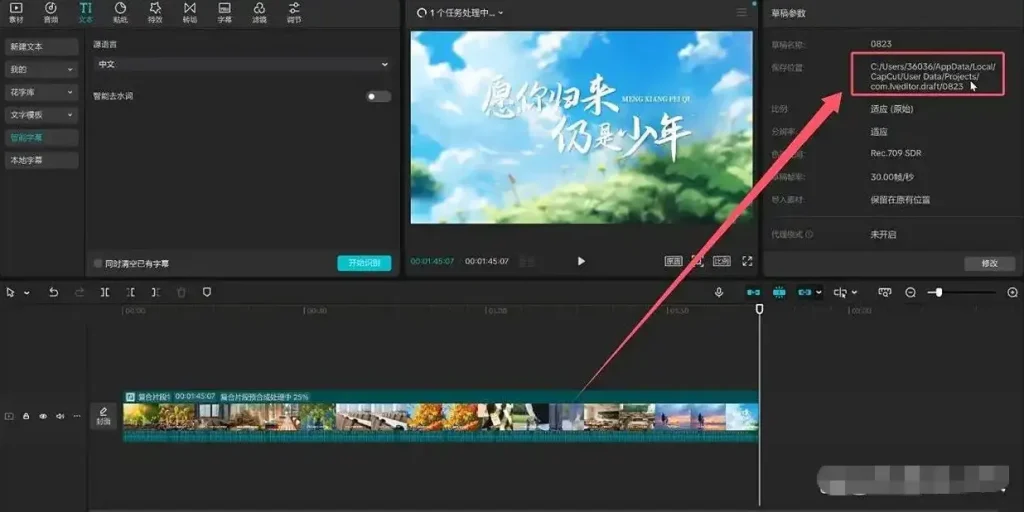Expand the 我的 sidebar category
The height and width of the screenshot is (512, 1024).
42,69
